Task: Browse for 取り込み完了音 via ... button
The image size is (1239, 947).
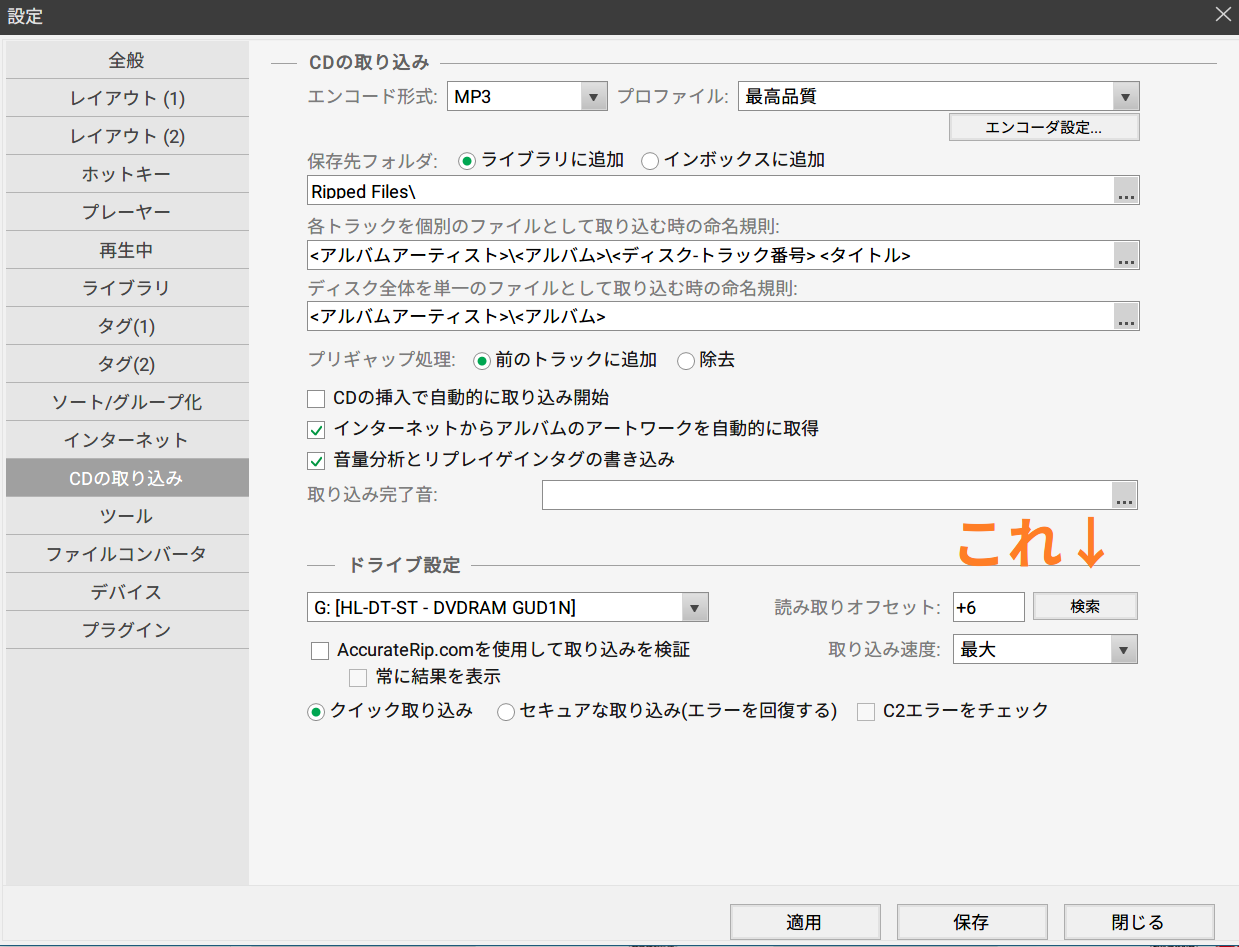Action: [x=1125, y=495]
